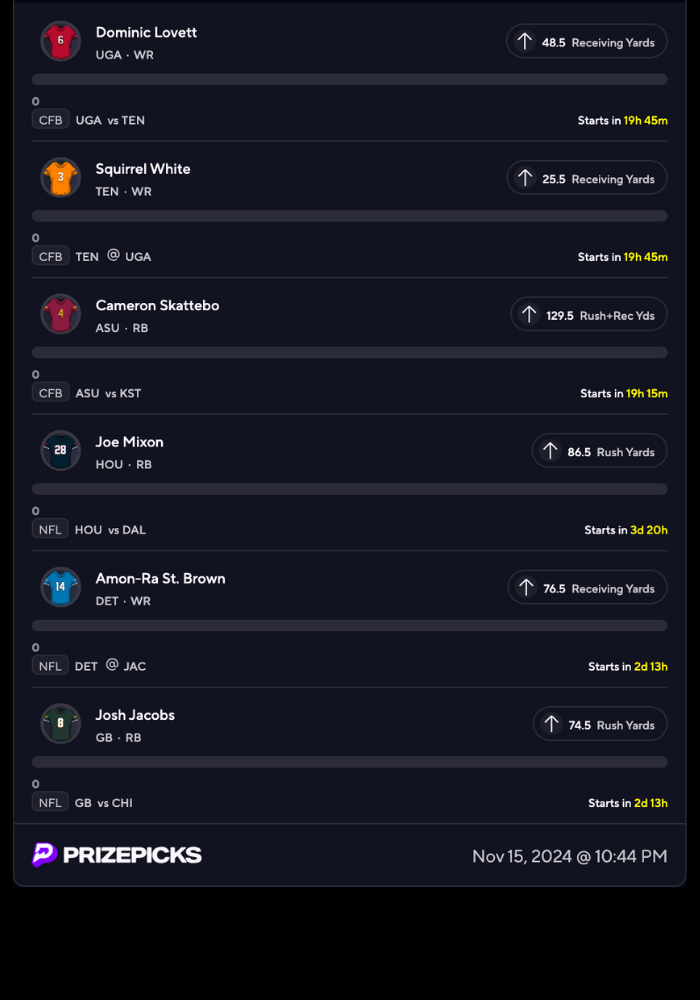Select the 74.5 Rush Yards pill
The image size is (700, 1000).
pos(599,725)
